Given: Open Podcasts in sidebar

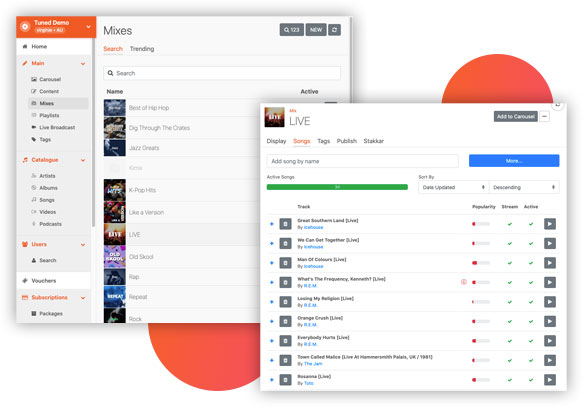Looking at the screenshot, I should pos(50,224).
